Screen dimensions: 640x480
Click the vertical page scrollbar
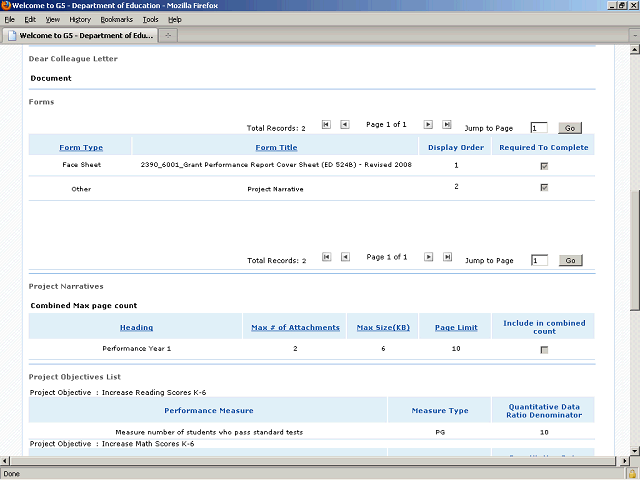633,250
